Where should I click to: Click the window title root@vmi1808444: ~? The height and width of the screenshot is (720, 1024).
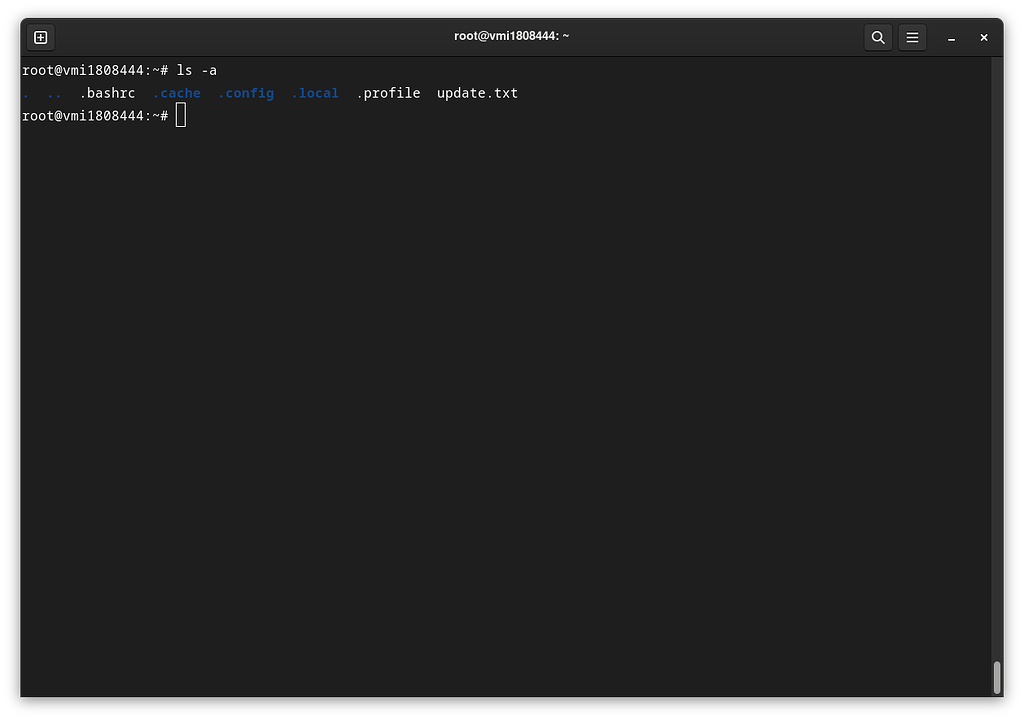click(511, 36)
